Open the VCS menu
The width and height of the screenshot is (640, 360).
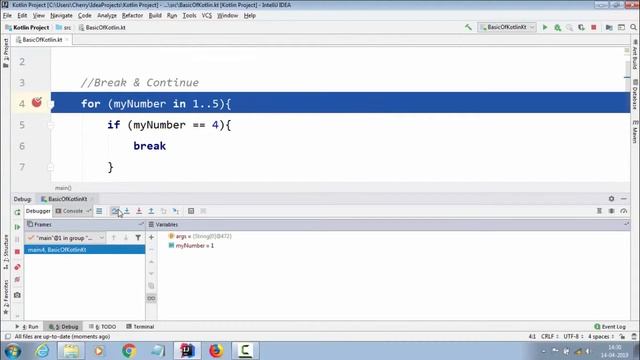[x=207, y=16]
